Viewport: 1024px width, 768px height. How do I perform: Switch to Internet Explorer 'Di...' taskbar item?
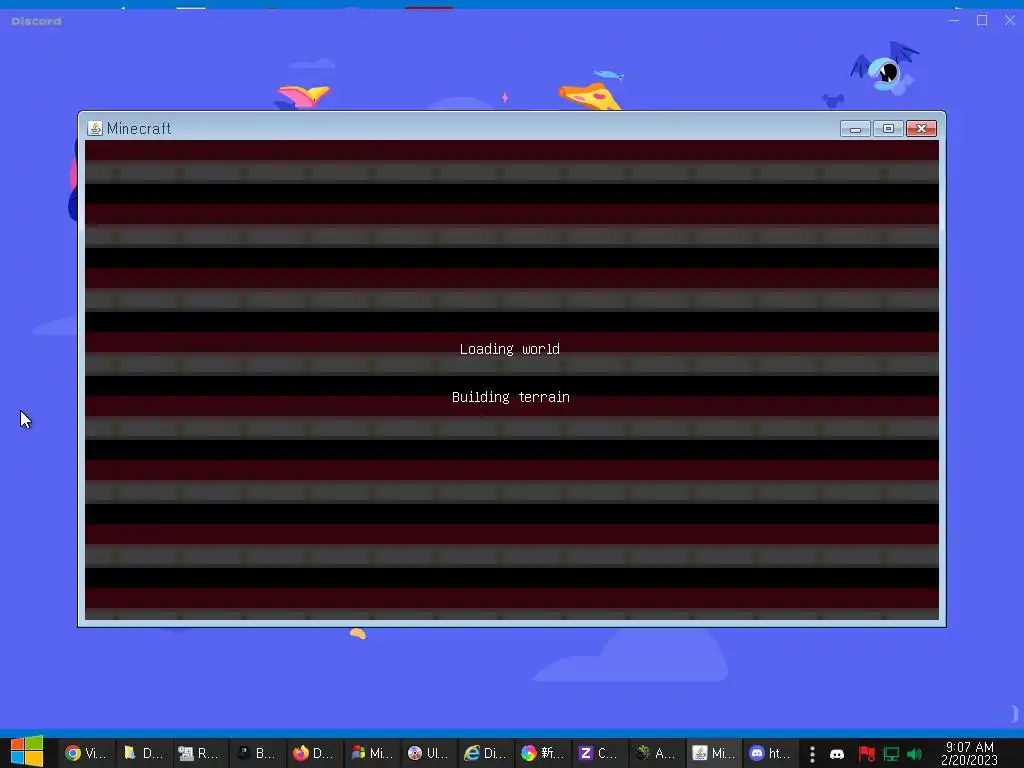485,753
